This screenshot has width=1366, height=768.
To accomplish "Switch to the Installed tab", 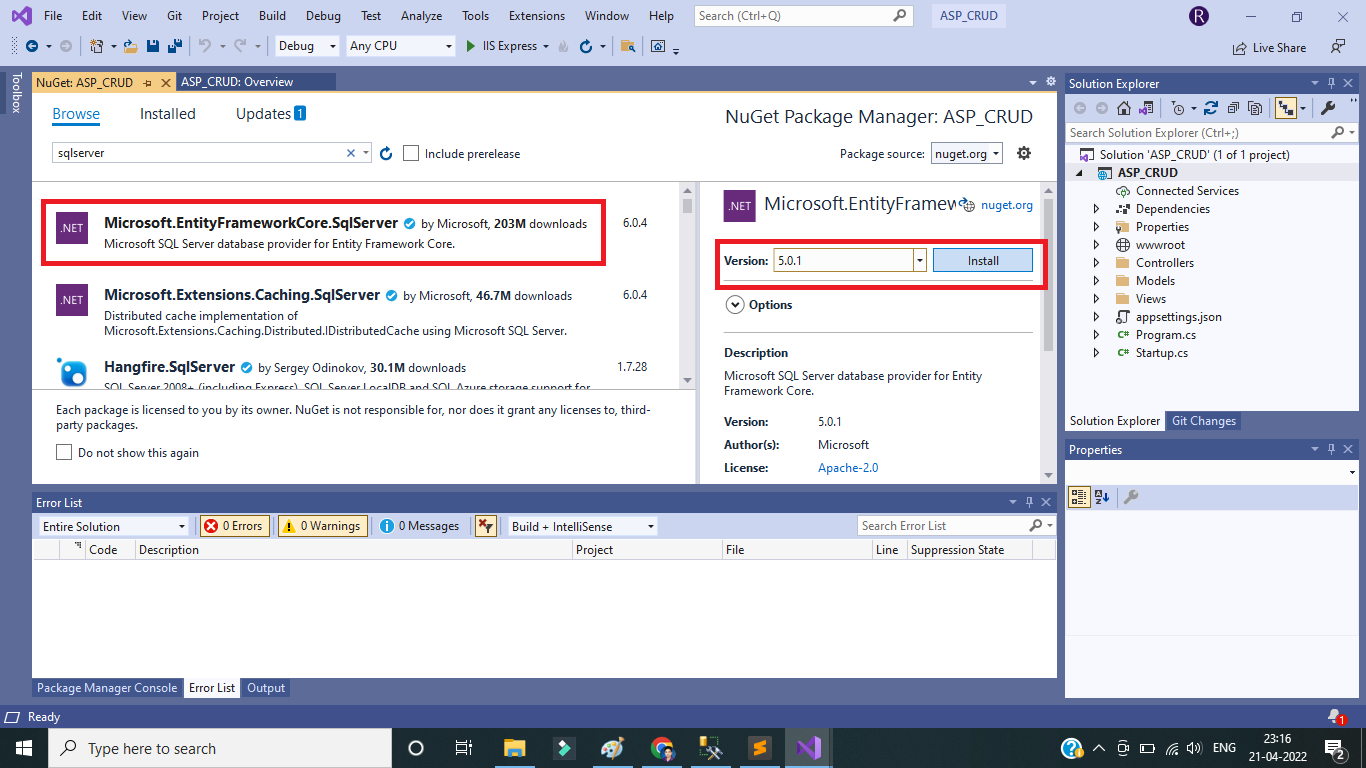I will point(167,114).
